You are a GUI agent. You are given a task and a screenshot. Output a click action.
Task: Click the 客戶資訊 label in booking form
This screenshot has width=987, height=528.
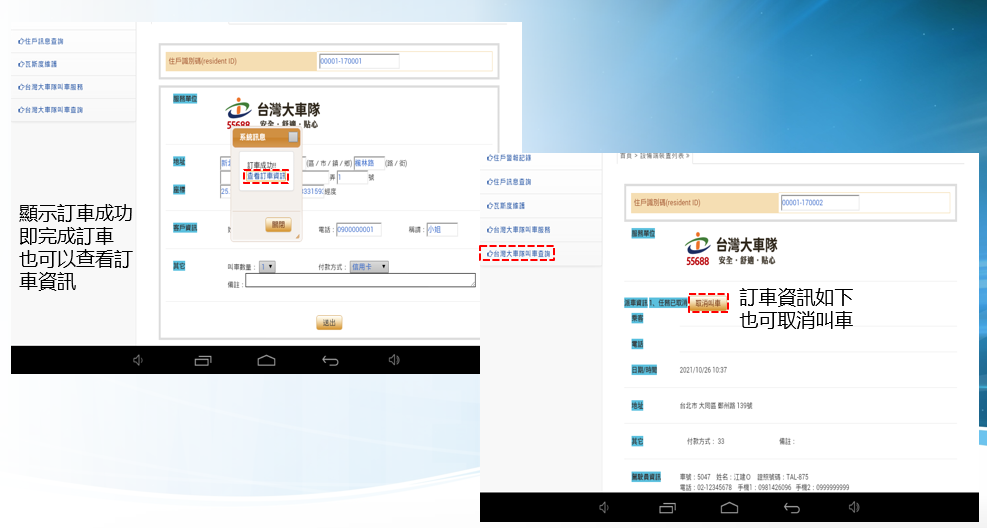coord(185,228)
